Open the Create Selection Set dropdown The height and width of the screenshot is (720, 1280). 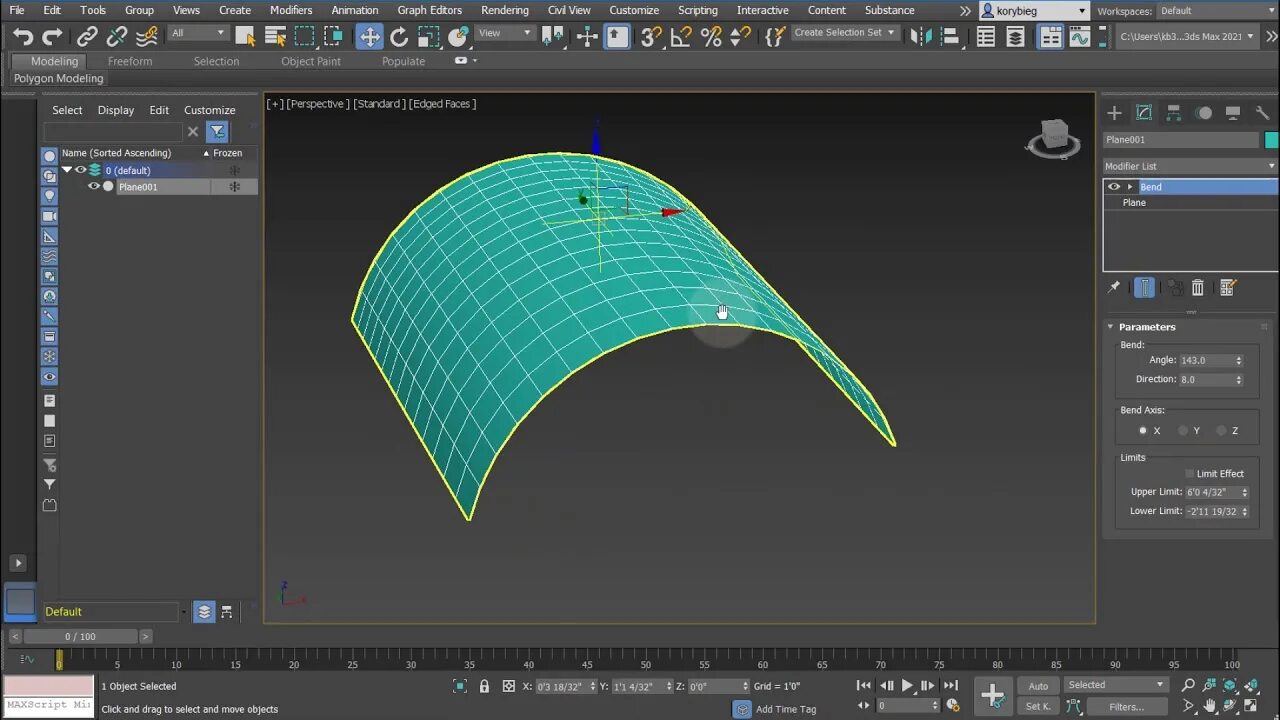coord(844,33)
